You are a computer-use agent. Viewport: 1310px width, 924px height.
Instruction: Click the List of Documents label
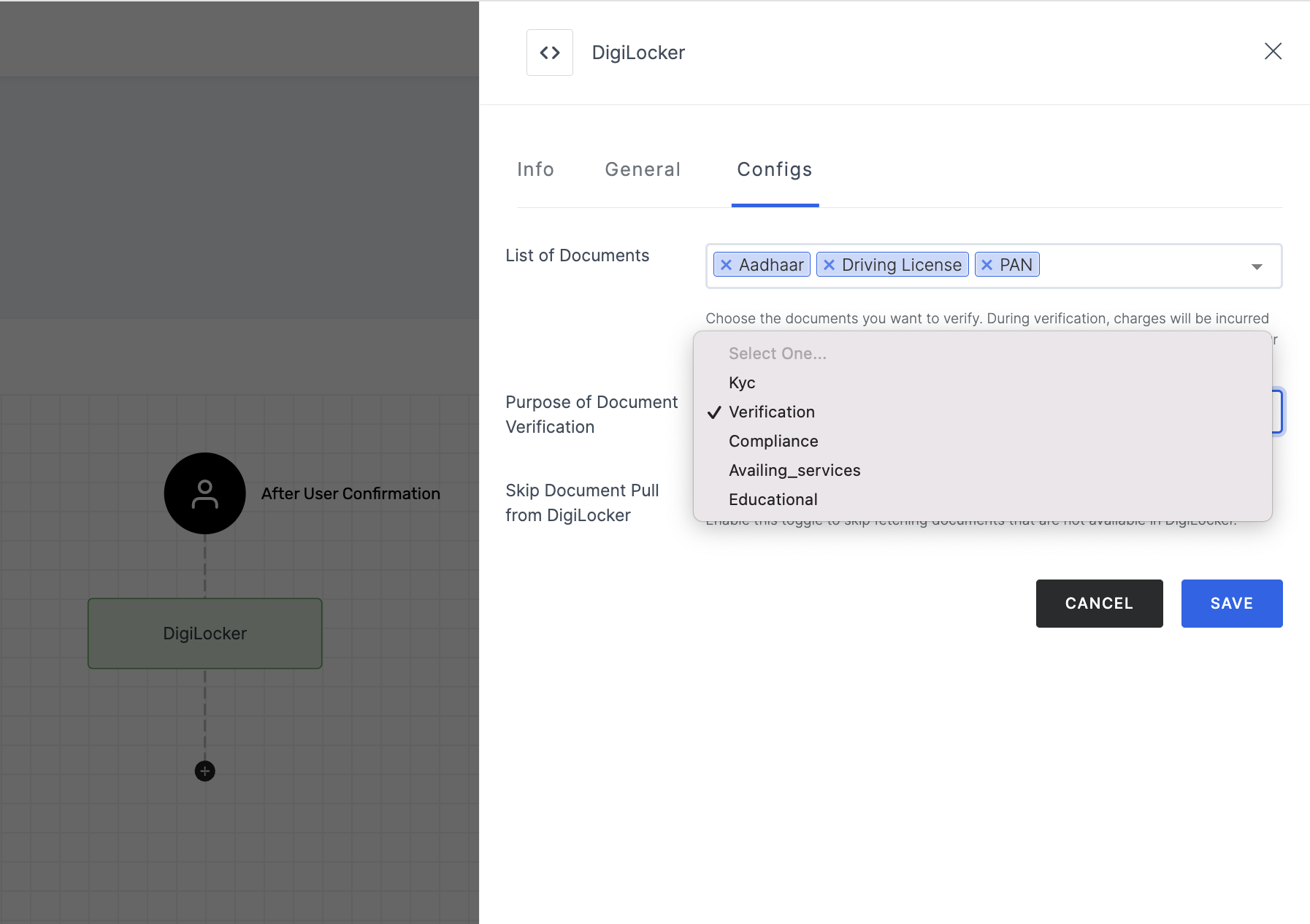coord(577,255)
